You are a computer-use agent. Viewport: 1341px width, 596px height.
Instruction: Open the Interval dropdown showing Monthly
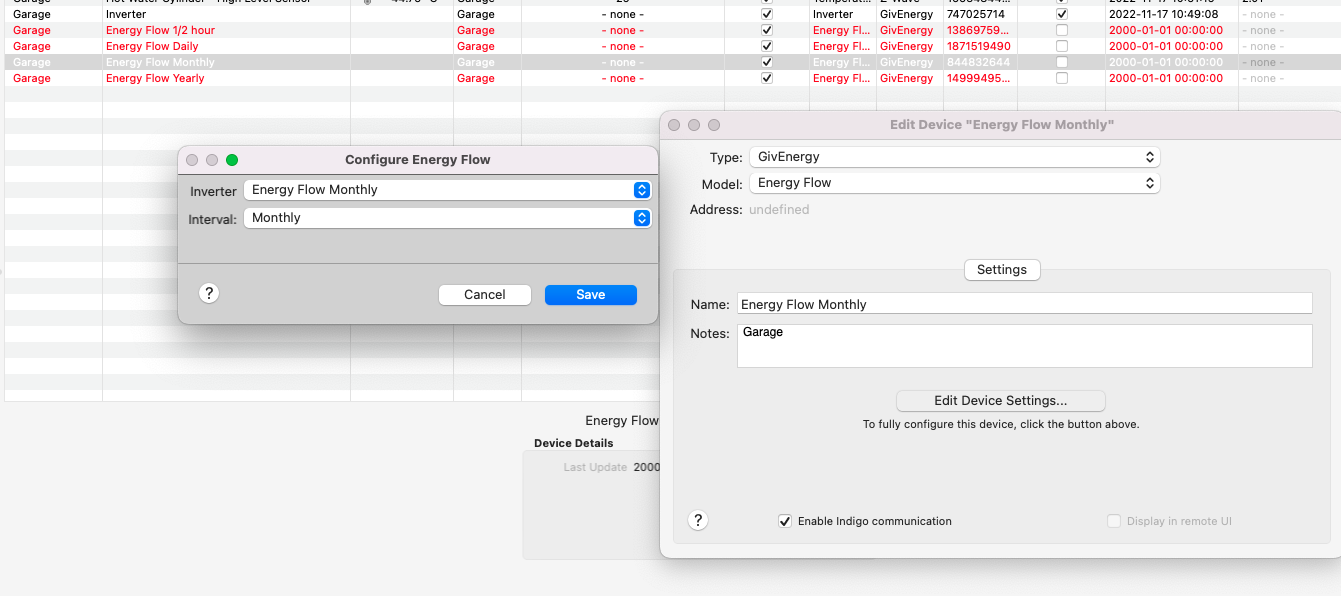[x=447, y=218]
